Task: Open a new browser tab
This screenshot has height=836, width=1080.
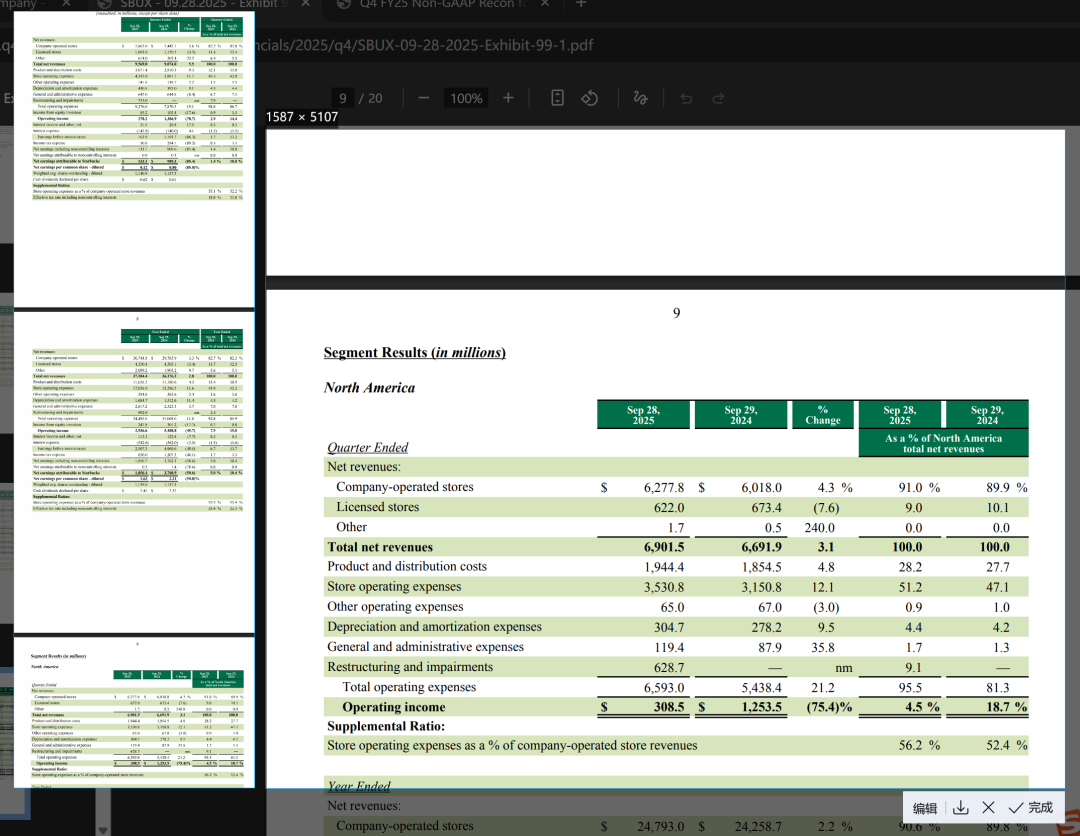Action: [581, 5]
